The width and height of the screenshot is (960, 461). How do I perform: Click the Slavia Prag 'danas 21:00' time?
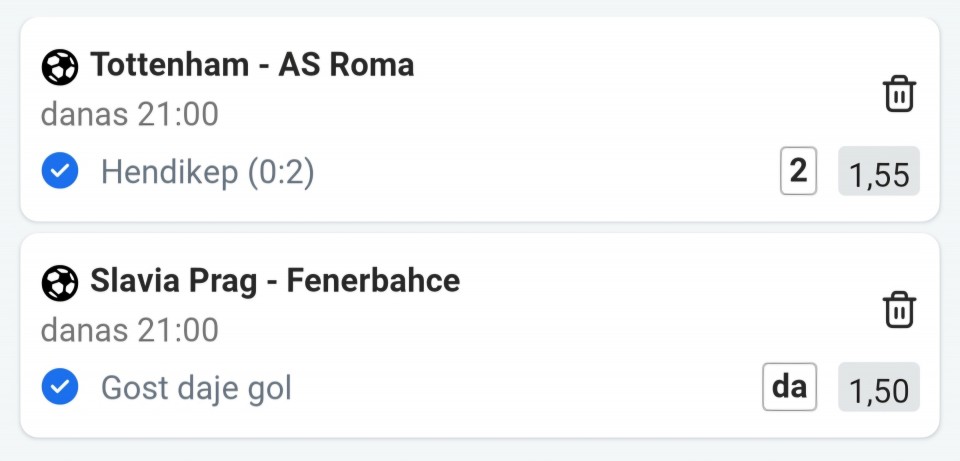point(130,331)
